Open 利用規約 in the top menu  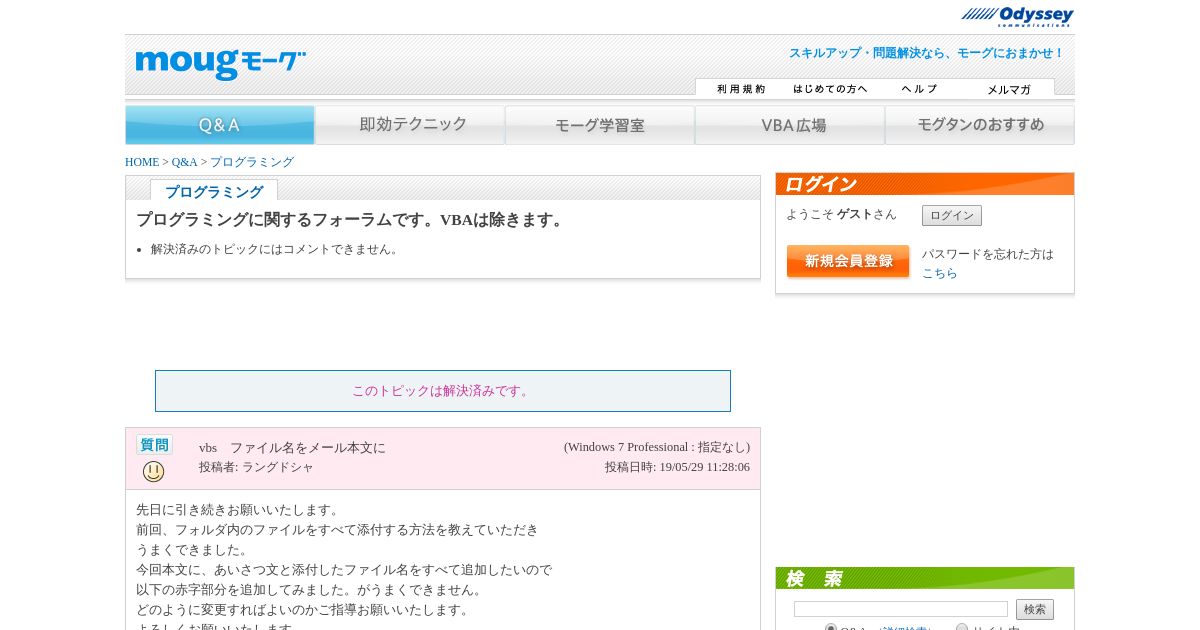741,89
